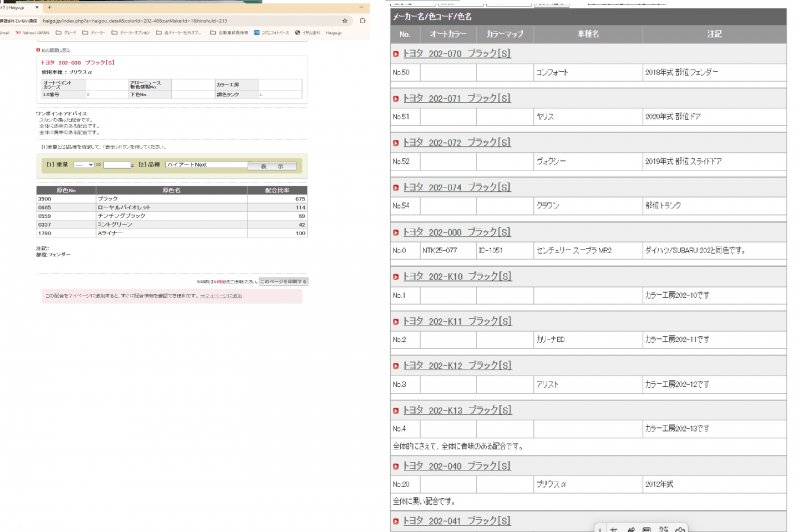Click the back-to-previous-screen link with red icon

[54, 50]
